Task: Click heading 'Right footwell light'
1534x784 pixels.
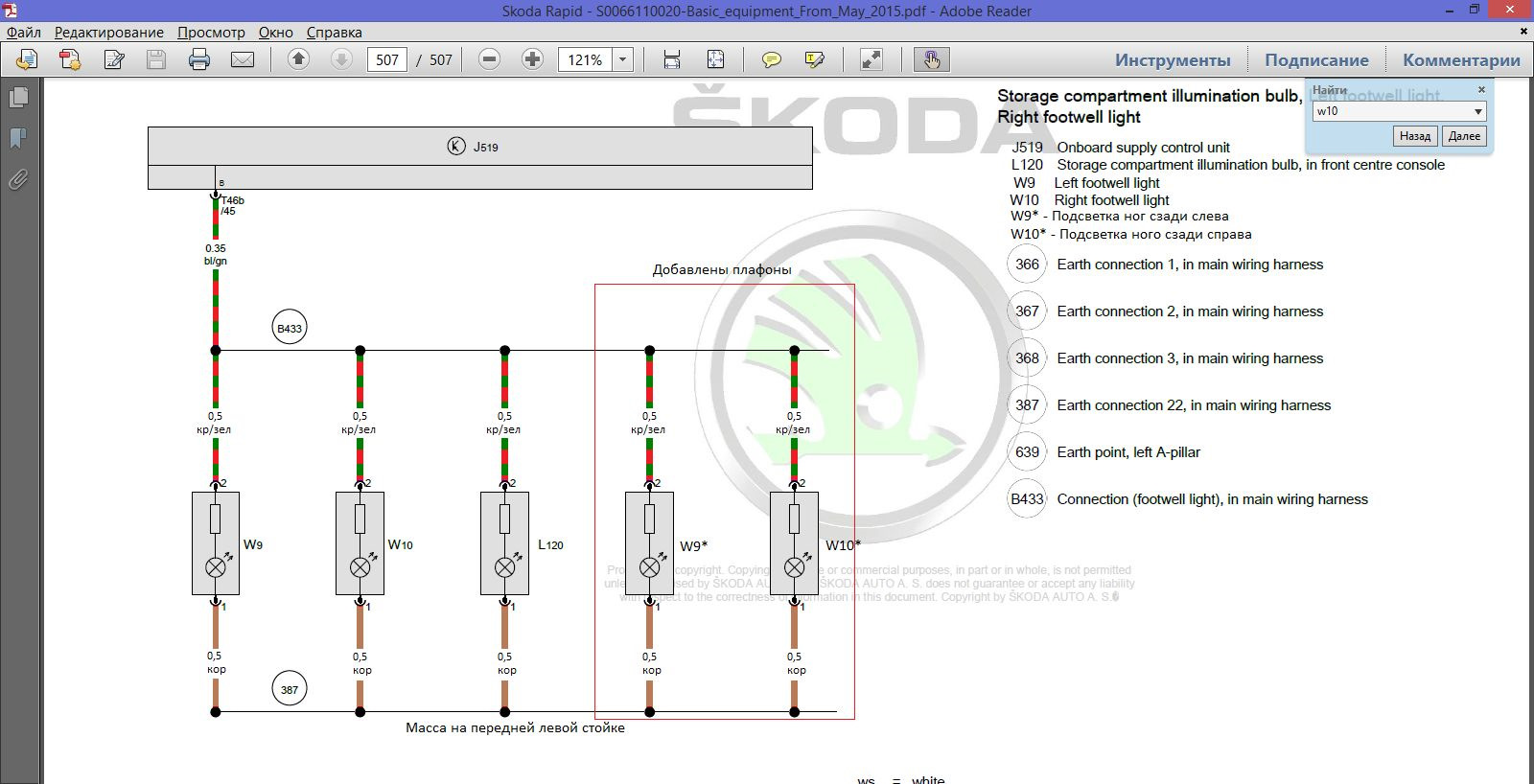Action: (1069, 117)
